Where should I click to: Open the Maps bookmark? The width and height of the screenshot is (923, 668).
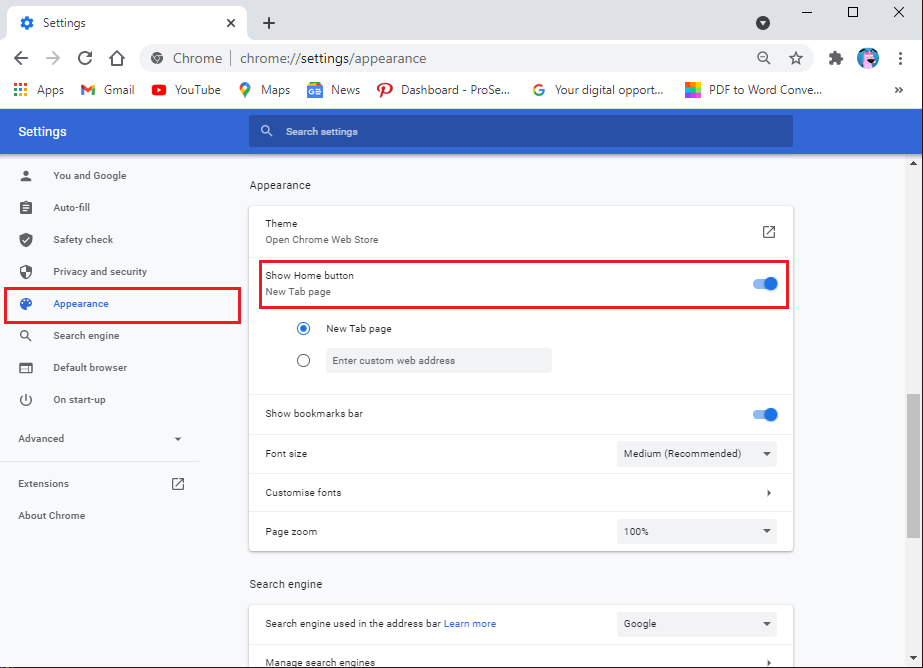coord(264,89)
